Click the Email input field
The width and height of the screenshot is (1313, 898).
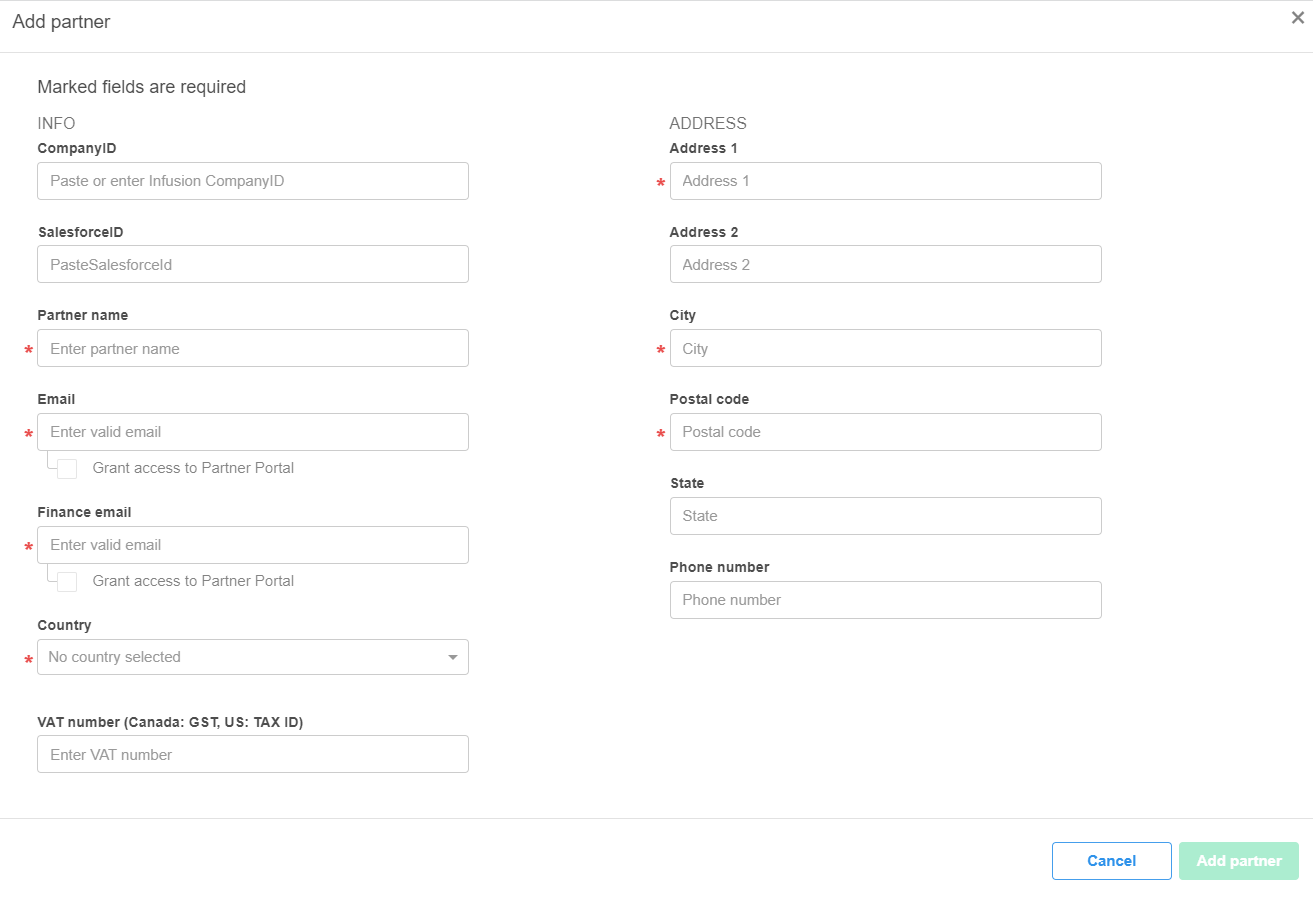tap(252, 432)
